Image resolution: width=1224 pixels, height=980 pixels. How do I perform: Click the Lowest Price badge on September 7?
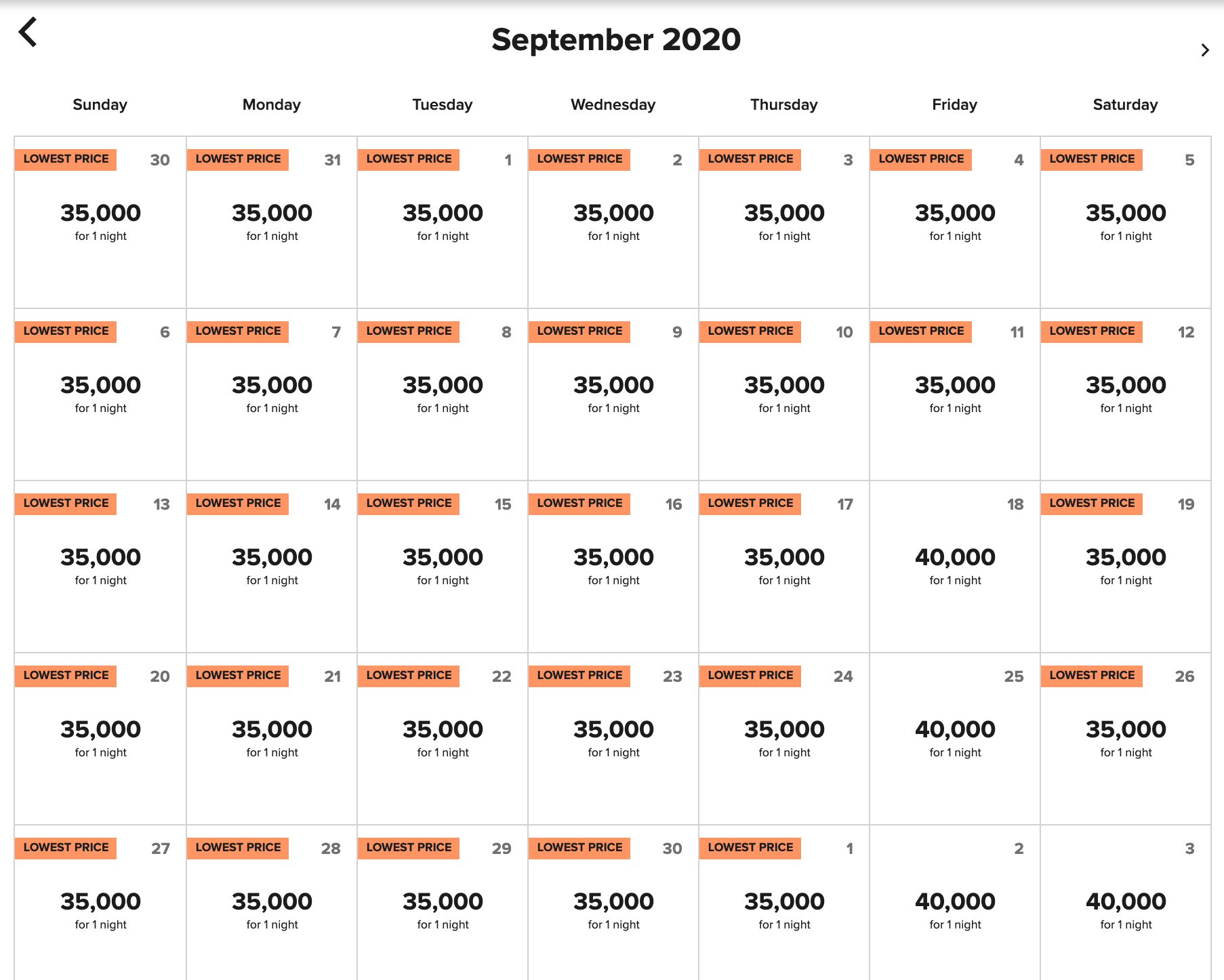(x=238, y=331)
